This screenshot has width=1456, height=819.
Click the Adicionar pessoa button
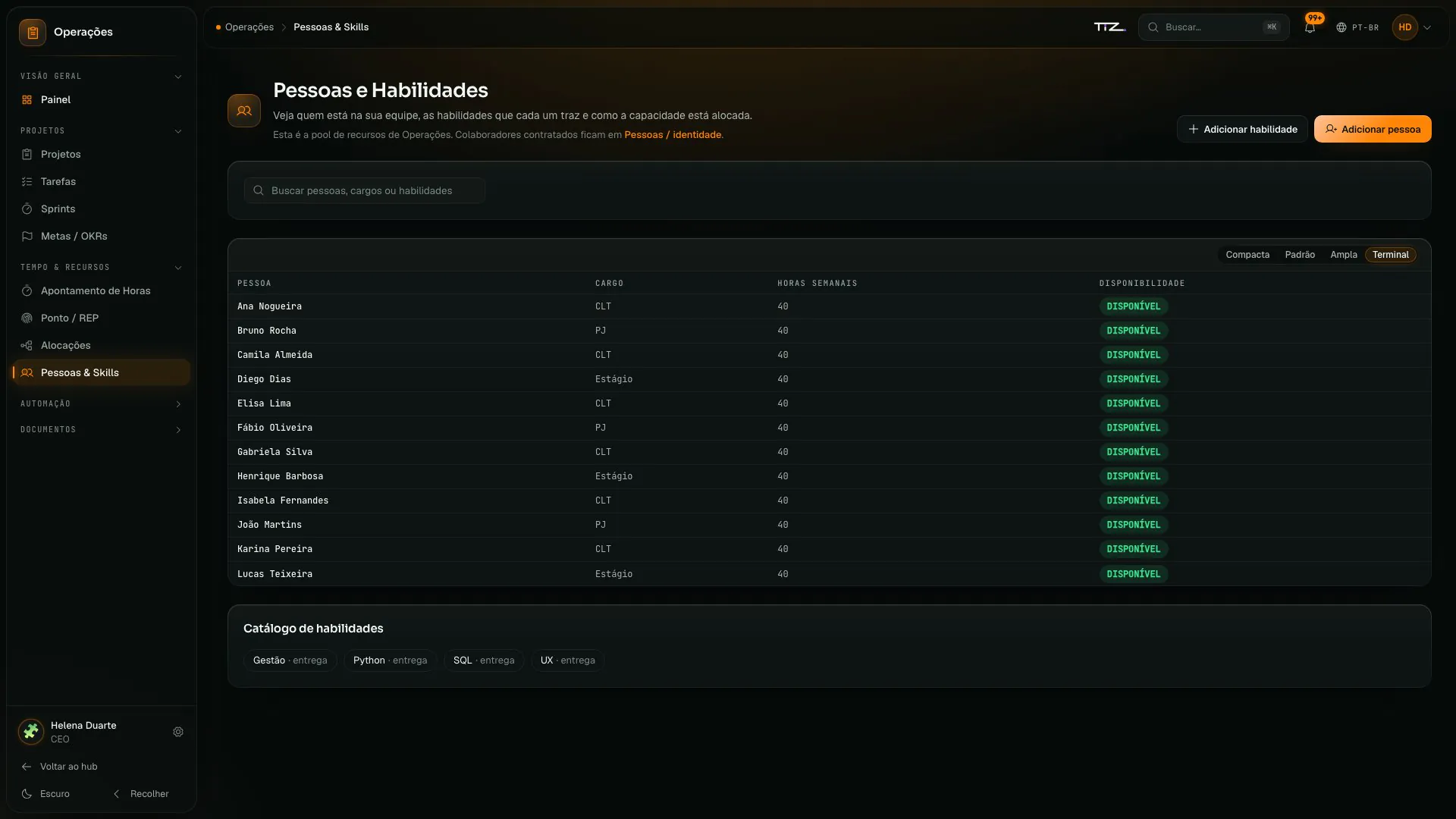1373,129
